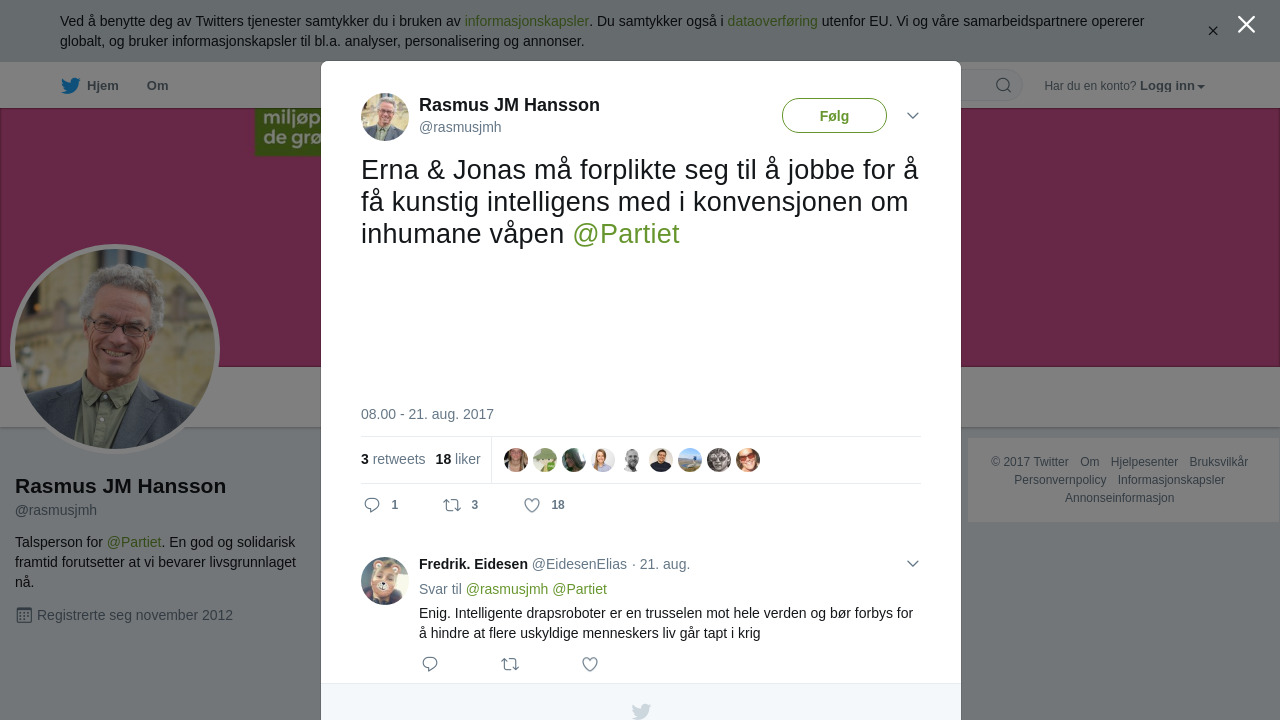The image size is (1280, 720).
Task: Dismiss the cookie notice banner
Action: click(1213, 31)
